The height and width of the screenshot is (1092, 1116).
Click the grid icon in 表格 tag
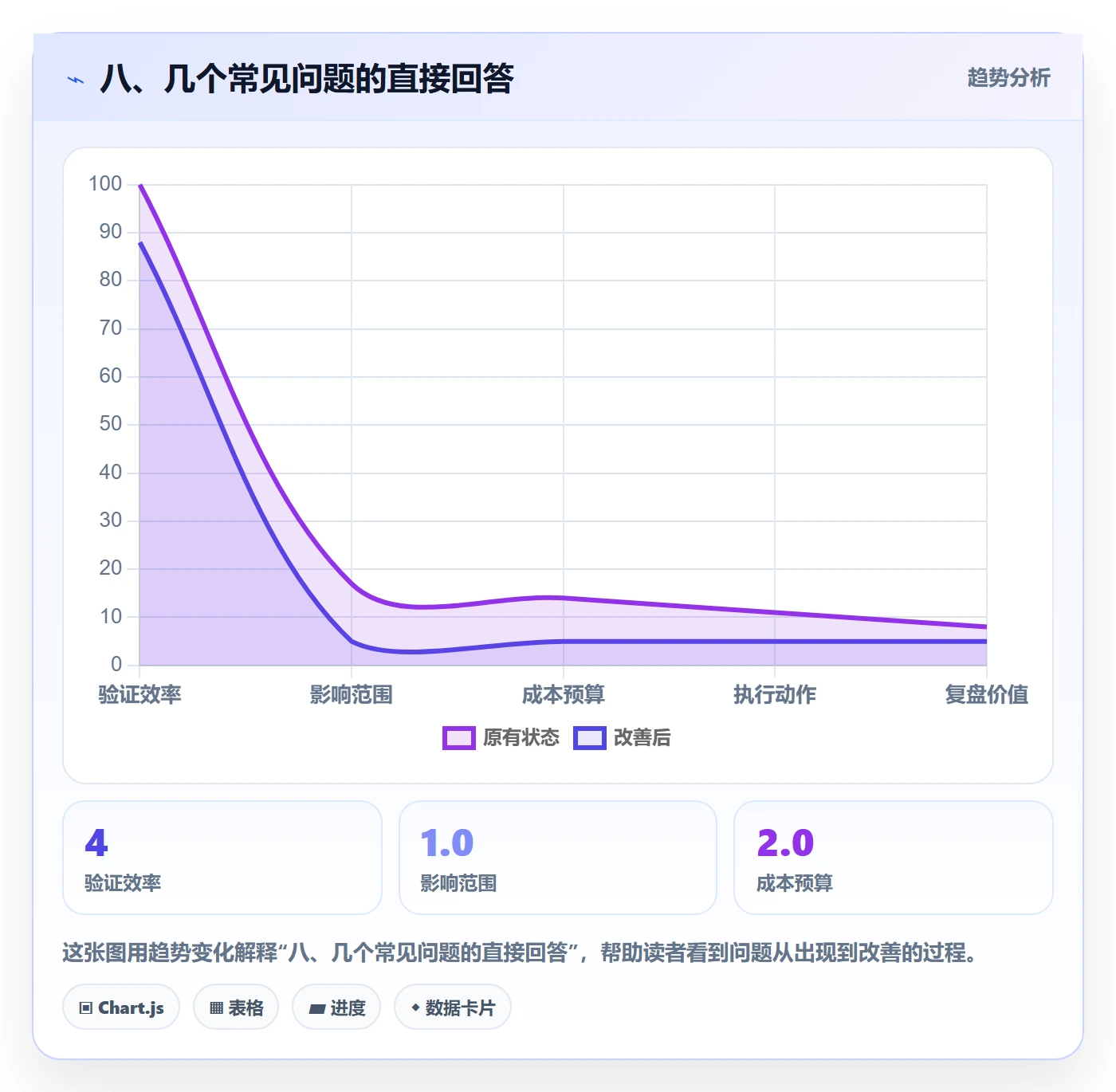coord(216,1008)
